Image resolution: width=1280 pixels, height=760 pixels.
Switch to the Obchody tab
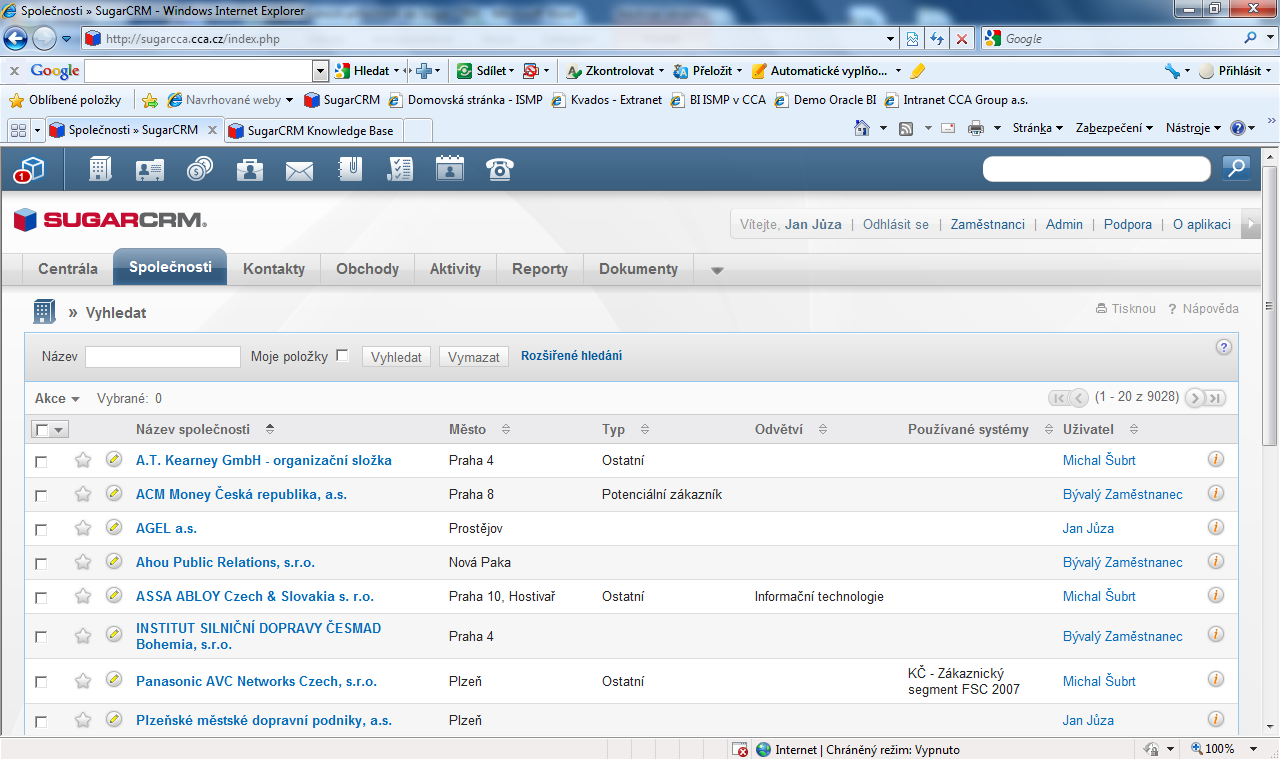(x=367, y=269)
